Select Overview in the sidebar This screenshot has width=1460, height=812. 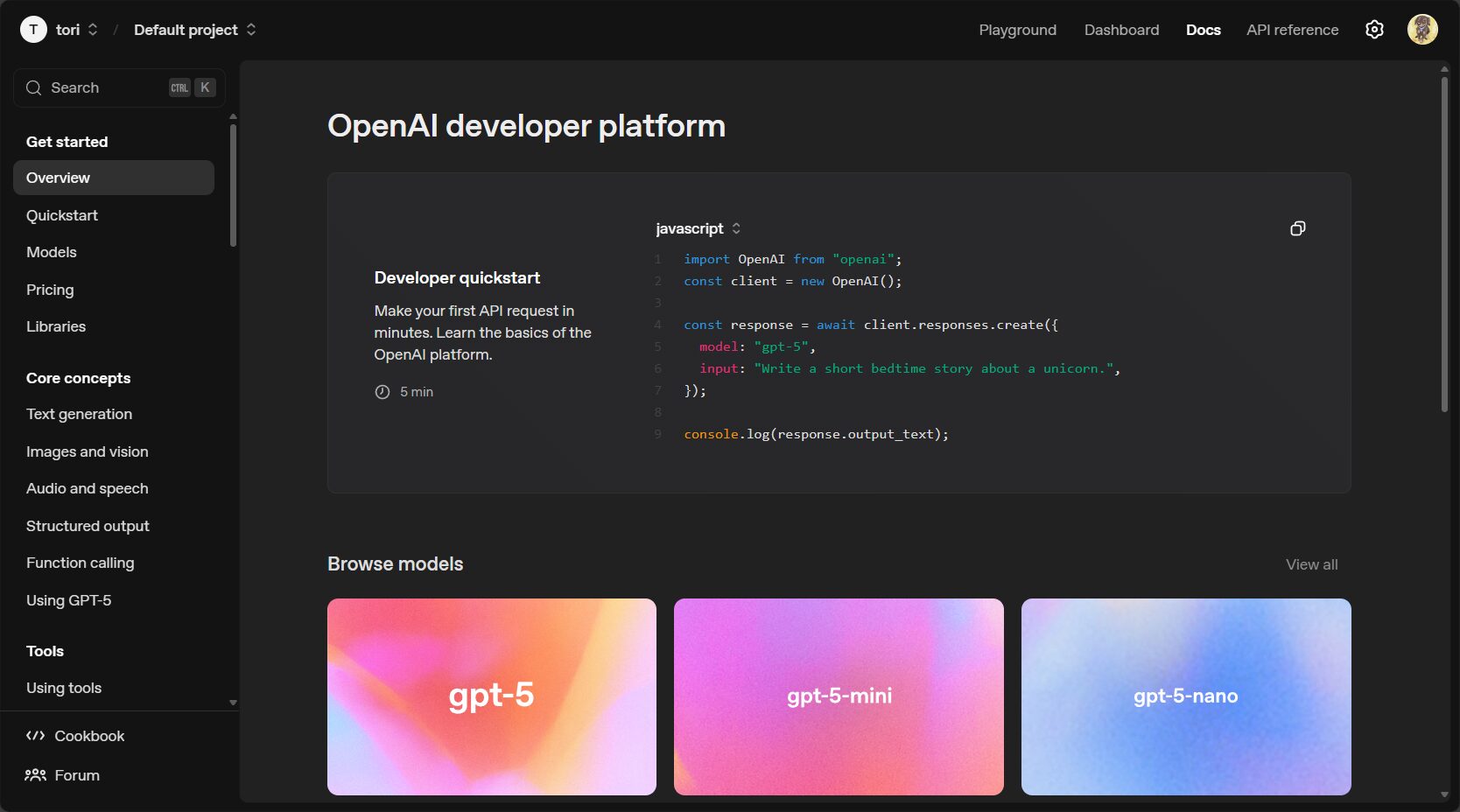click(114, 178)
